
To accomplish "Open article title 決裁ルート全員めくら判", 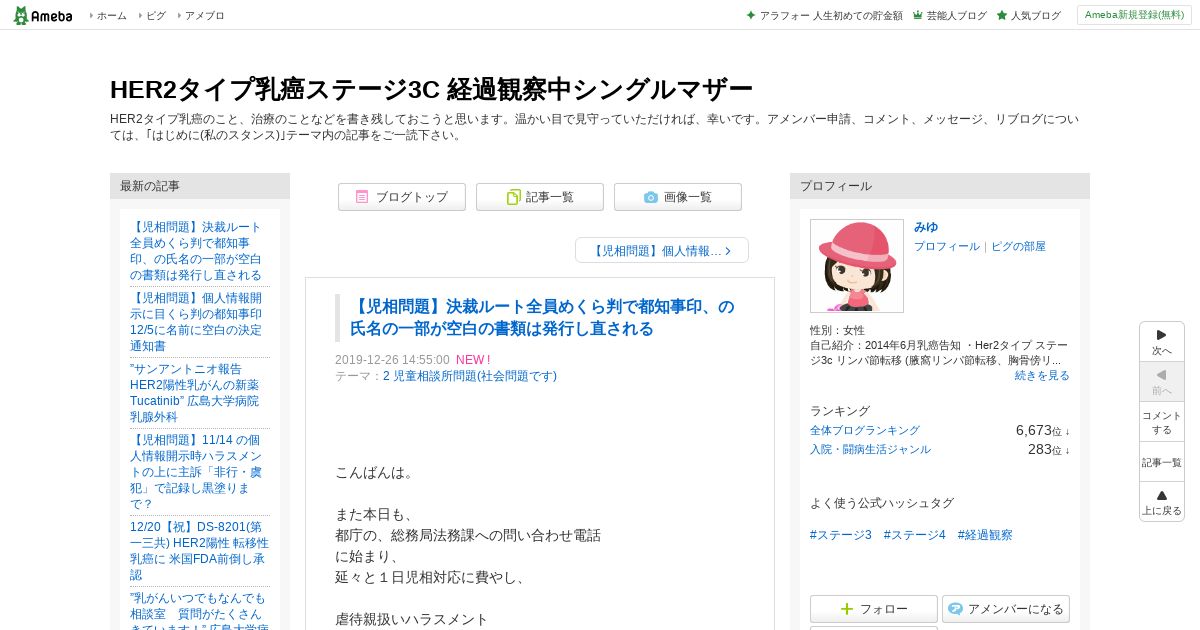I will 542,317.
